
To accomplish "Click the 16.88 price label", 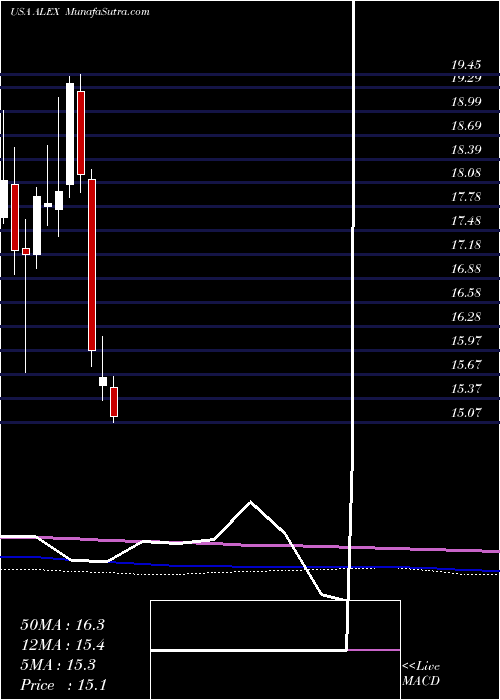I will click(x=466, y=269).
